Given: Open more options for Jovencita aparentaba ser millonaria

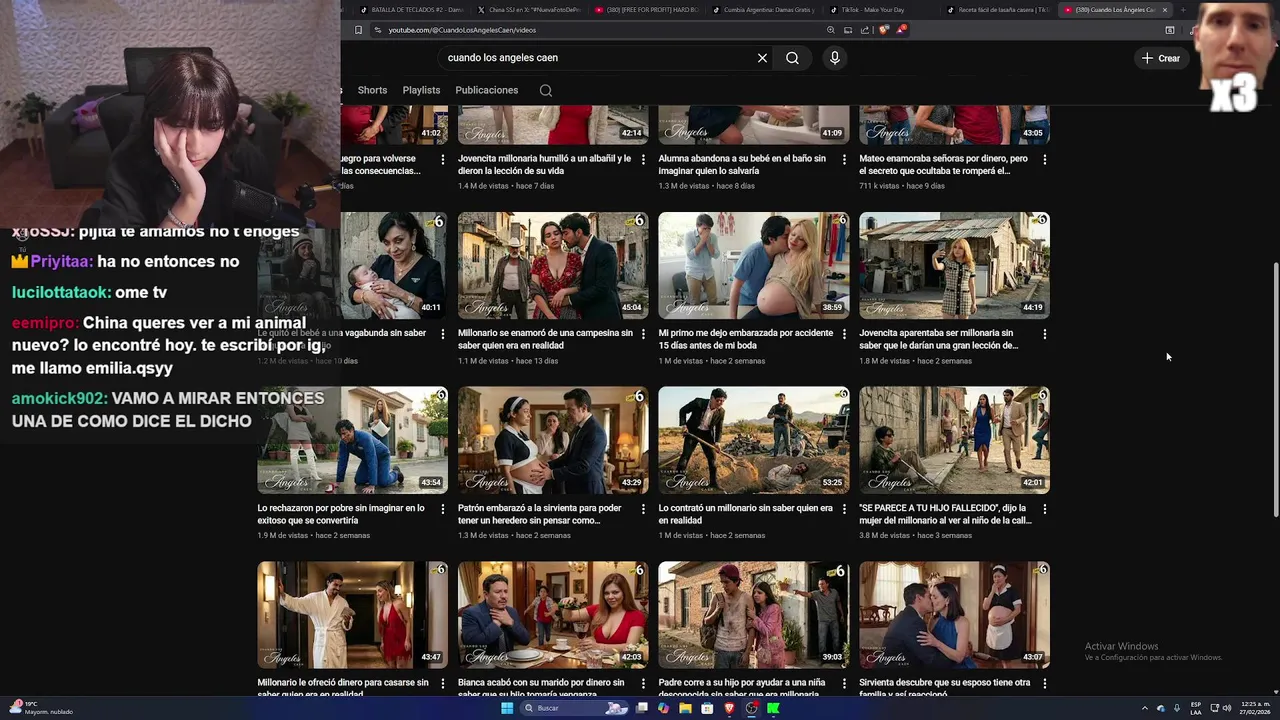Looking at the screenshot, I should pos(1045,334).
